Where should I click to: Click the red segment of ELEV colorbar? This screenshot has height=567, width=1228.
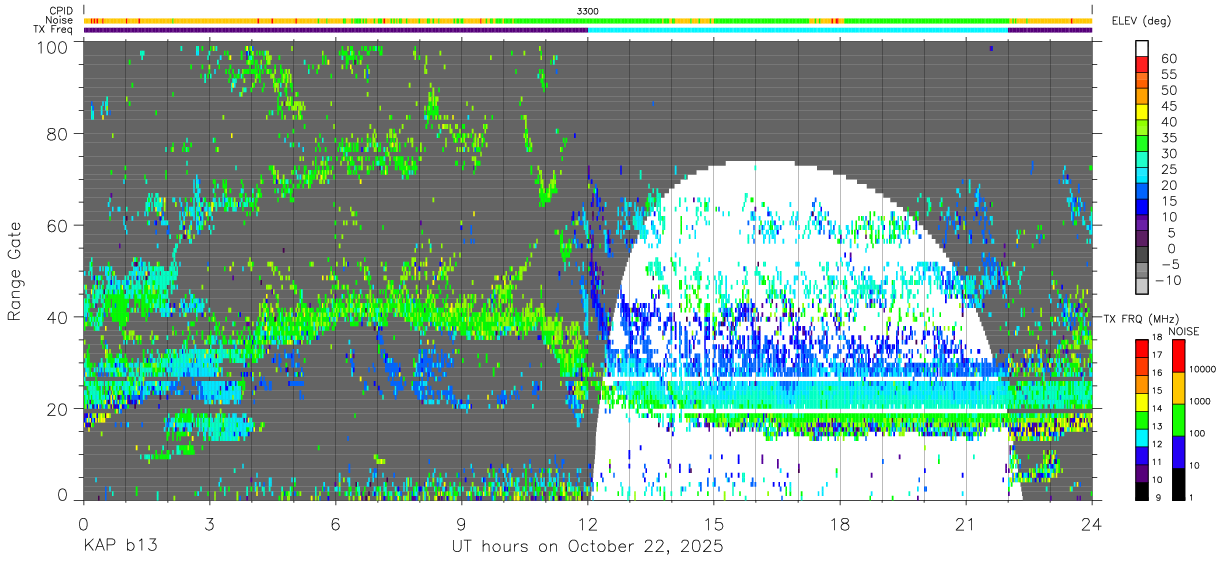click(x=1142, y=65)
